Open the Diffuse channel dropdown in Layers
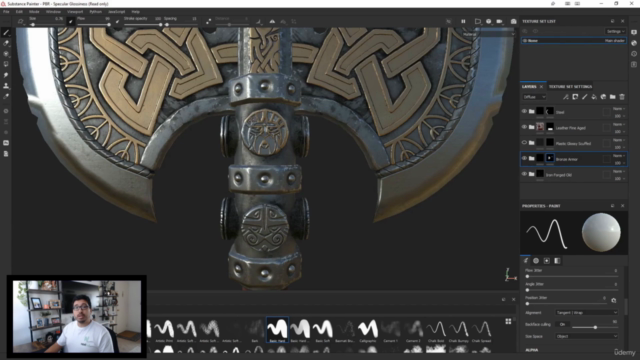The image size is (640, 360). pos(534,97)
